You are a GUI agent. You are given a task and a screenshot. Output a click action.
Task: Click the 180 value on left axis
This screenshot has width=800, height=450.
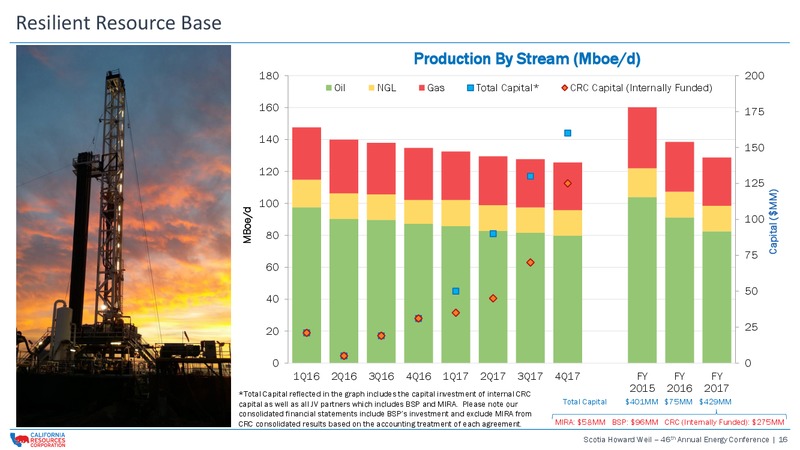(x=269, y=76)
